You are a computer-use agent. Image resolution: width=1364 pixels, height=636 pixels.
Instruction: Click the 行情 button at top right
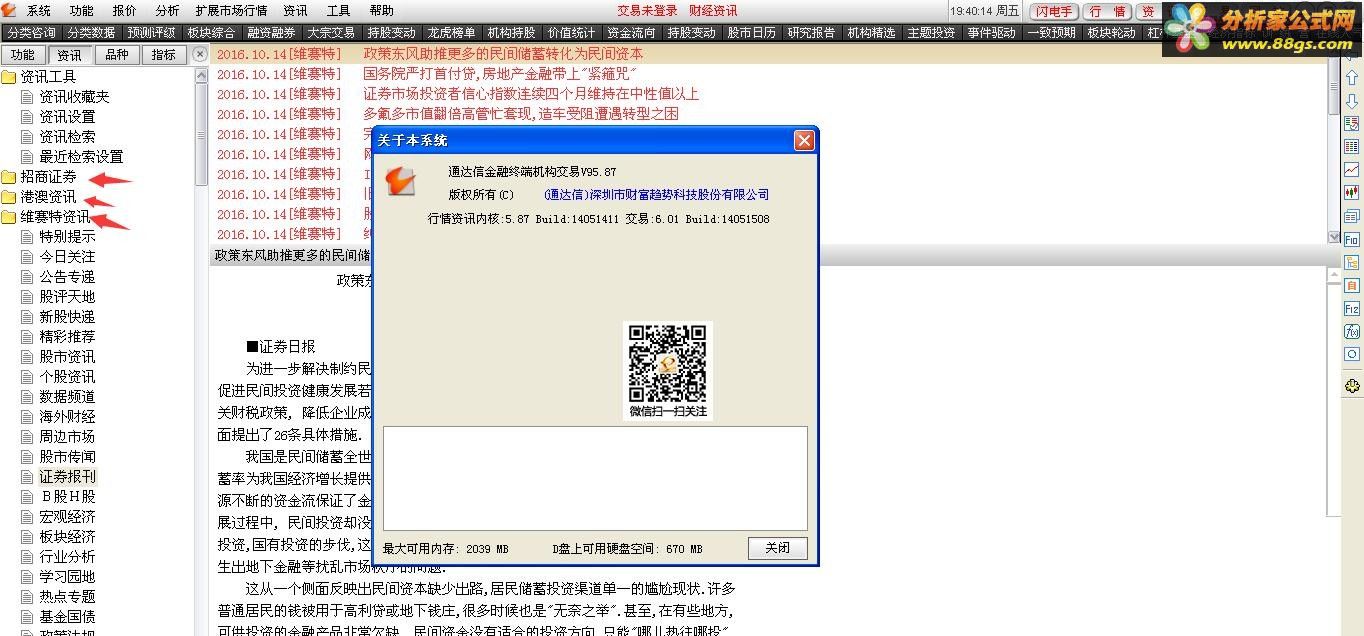1107,11
